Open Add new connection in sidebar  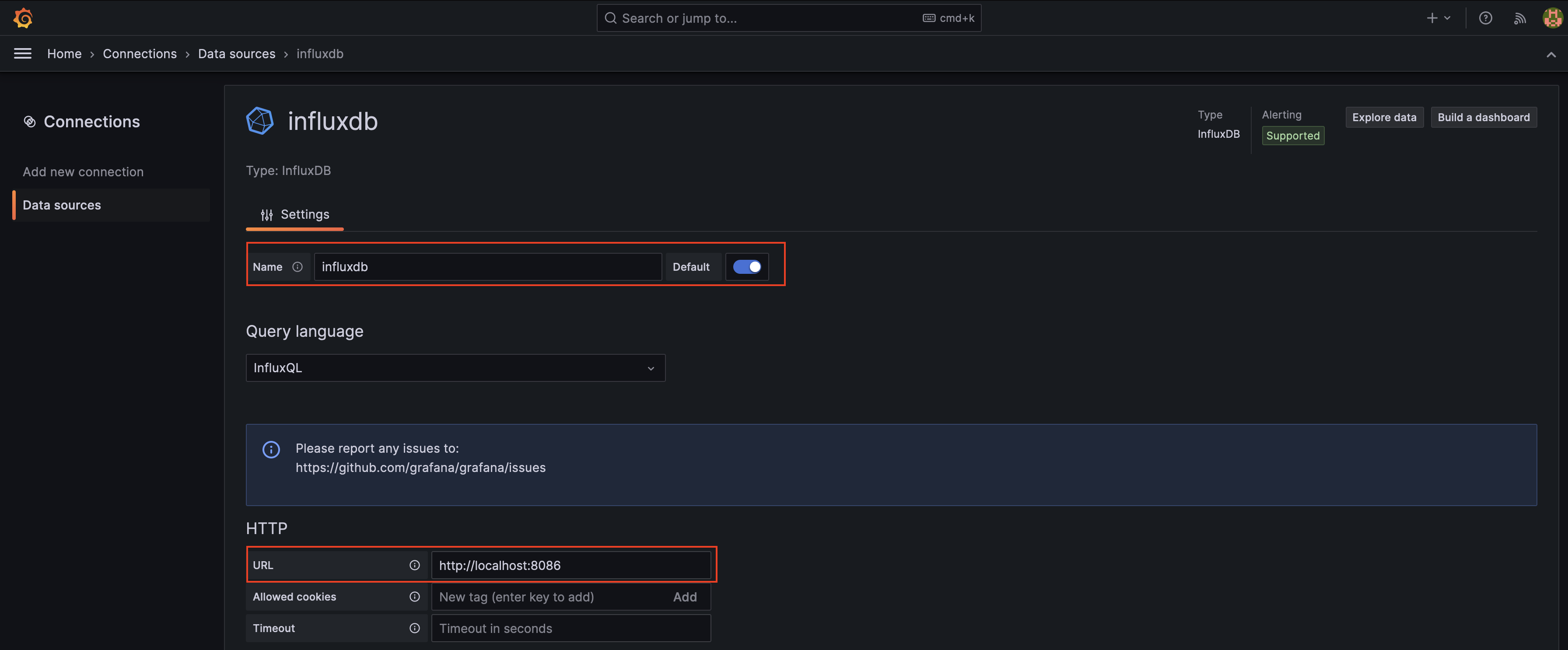point(84,171)
